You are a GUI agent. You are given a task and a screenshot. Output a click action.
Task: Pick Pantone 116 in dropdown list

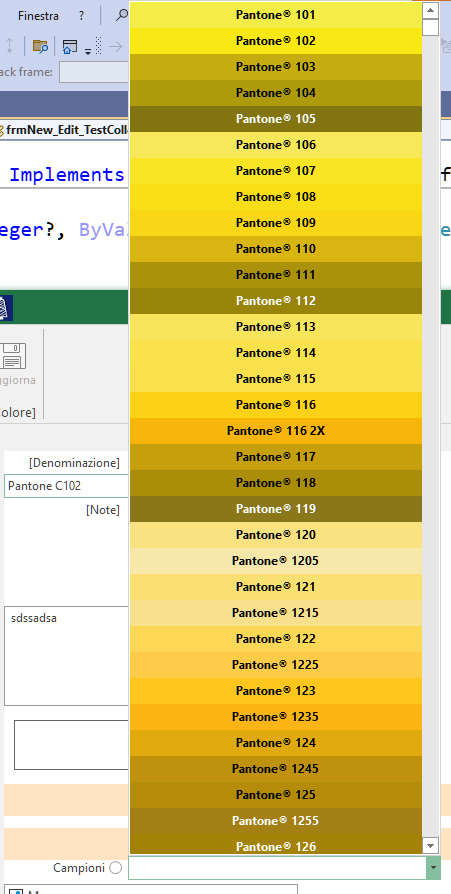tap(276, 405)
